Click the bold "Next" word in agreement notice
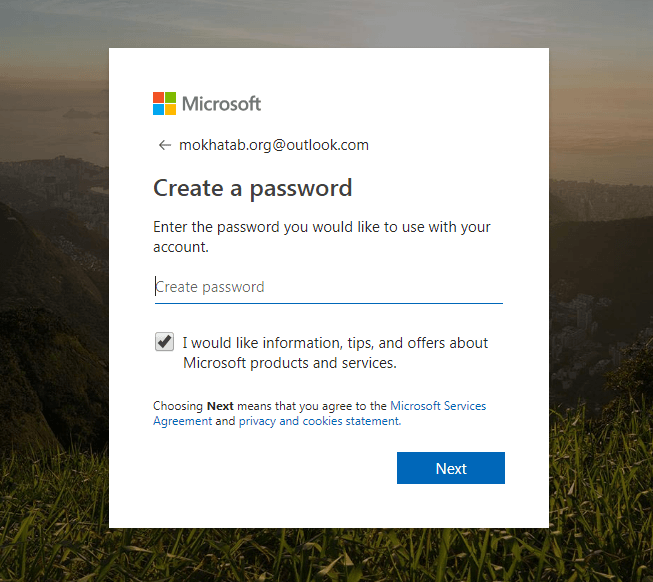The height and width of the screenshot is (582, 653). click(x=220, y=406)
